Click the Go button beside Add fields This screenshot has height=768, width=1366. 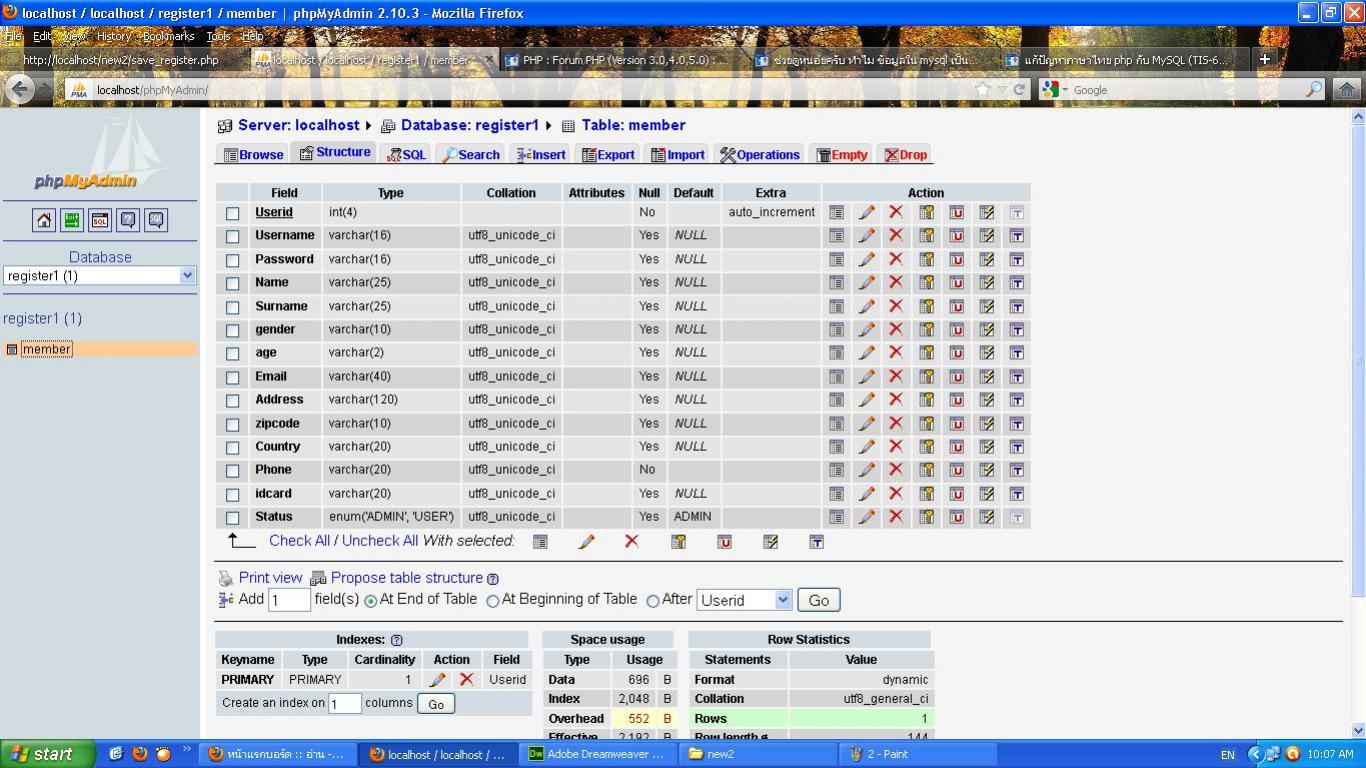pyautogui.click(x=818, y=600)
